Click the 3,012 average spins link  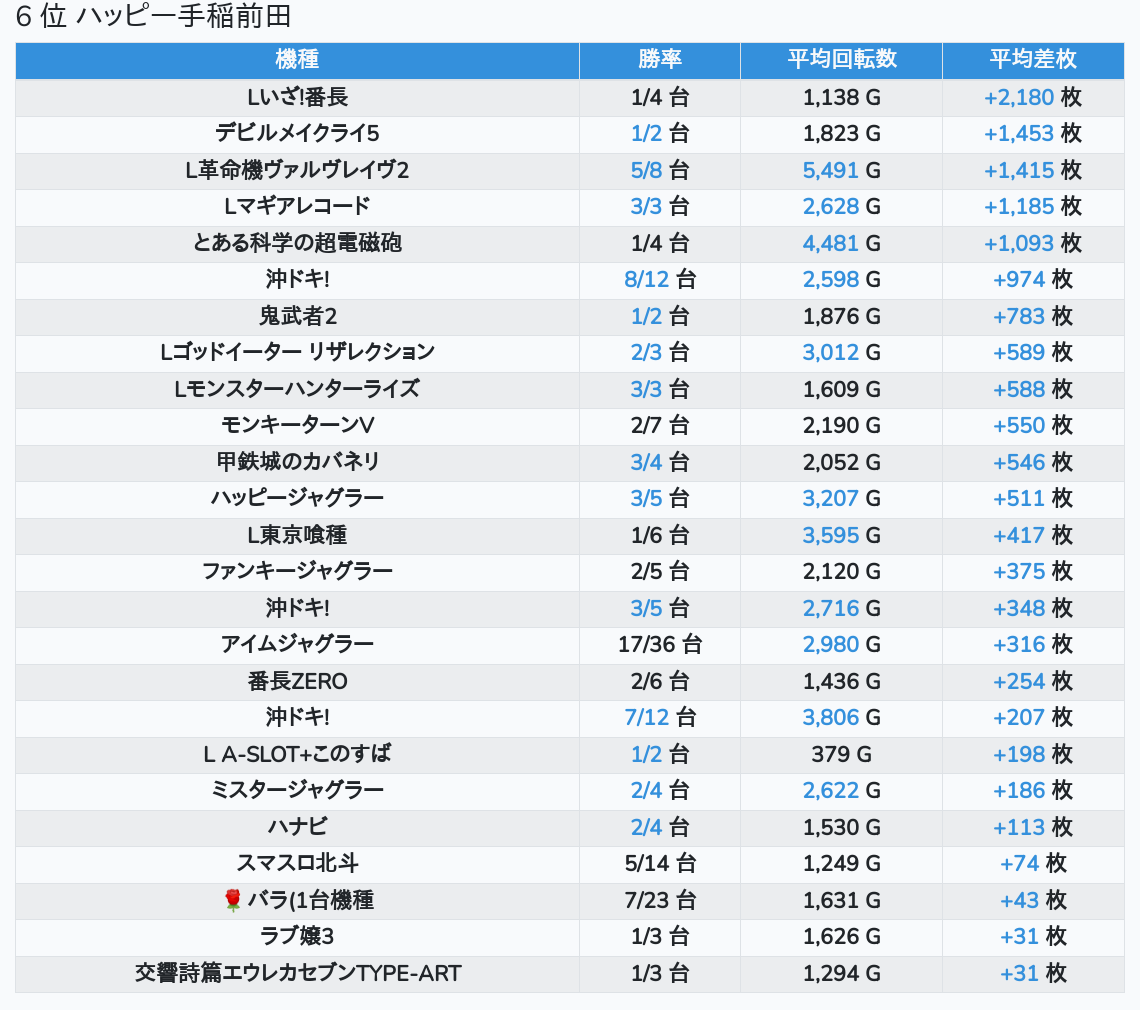[x=830, y=352]
